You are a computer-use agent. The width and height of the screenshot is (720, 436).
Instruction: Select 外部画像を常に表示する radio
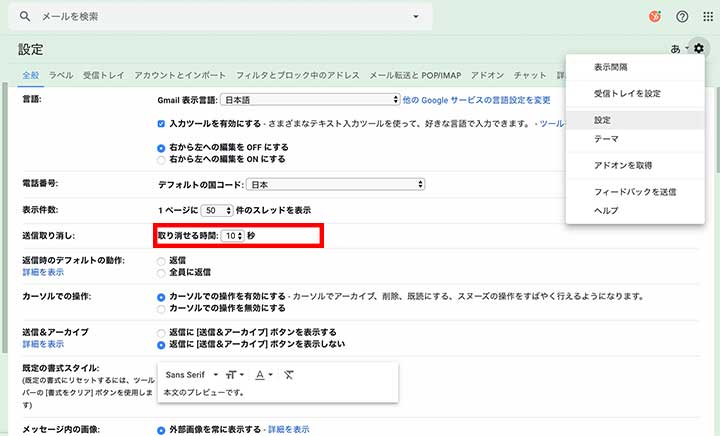point(161,430)
